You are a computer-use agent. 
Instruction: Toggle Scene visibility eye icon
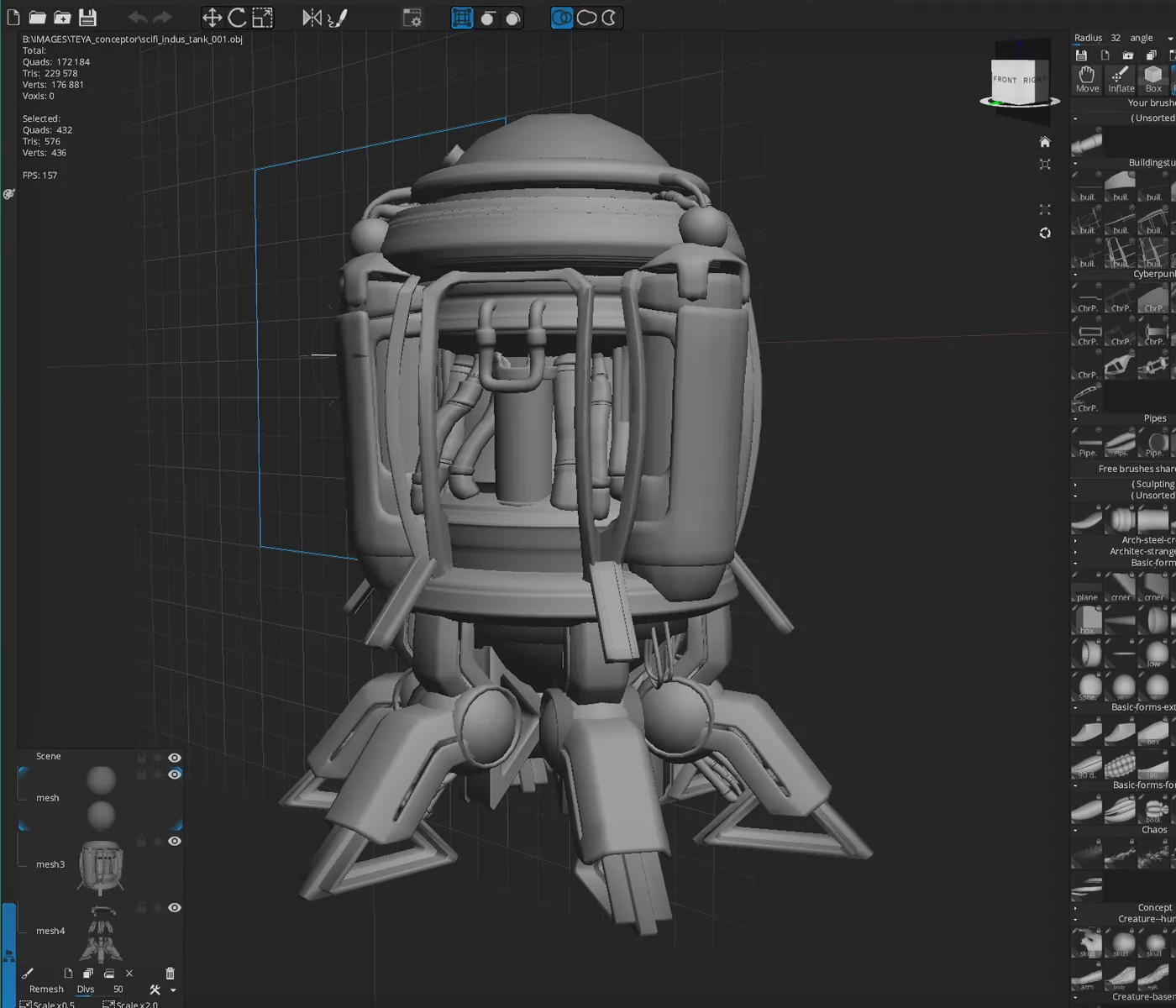point(175,758)
